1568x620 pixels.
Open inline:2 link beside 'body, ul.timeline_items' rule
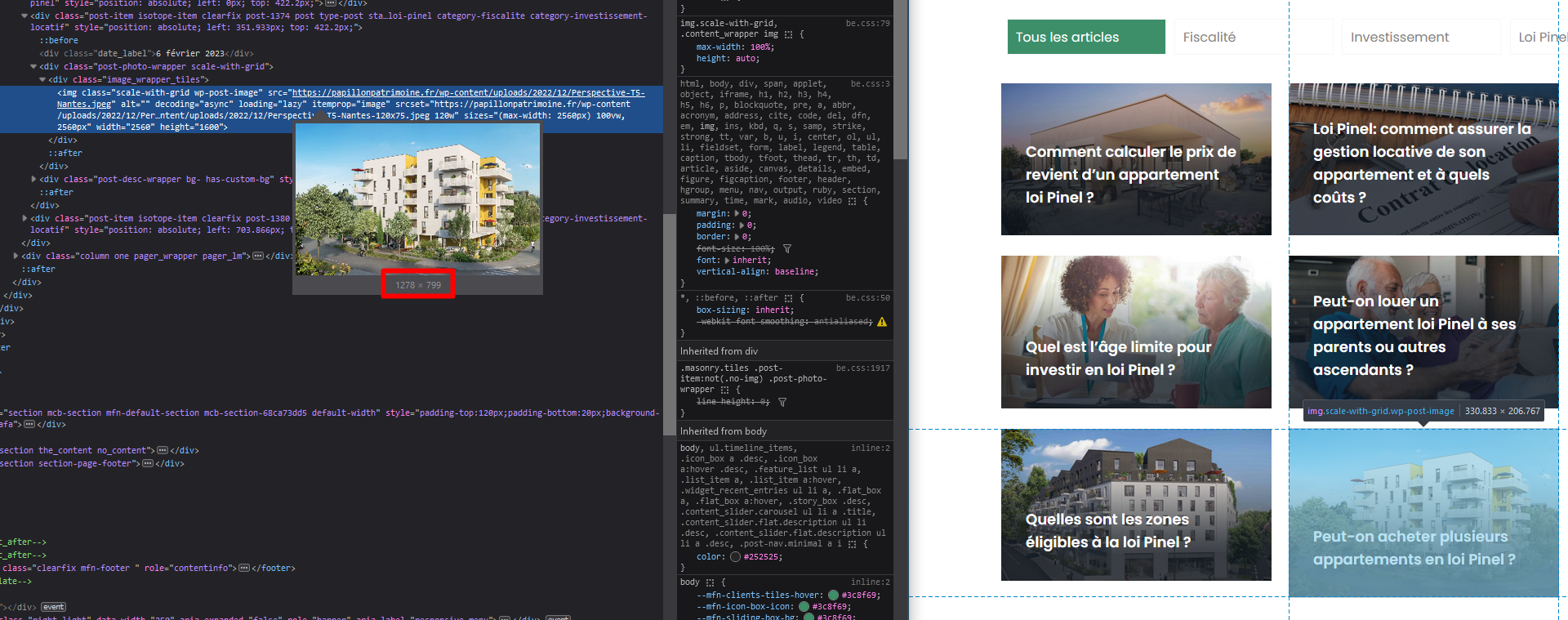pos(870,448)
